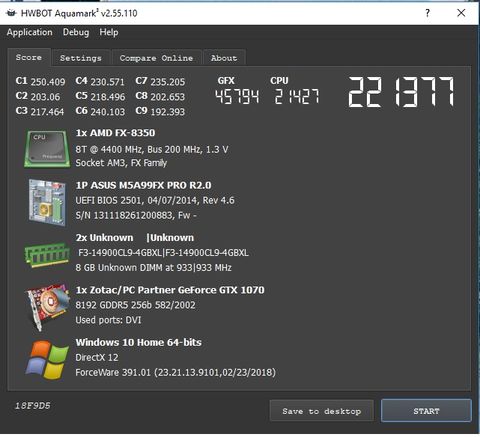Open the Help menu

(109, 32)
